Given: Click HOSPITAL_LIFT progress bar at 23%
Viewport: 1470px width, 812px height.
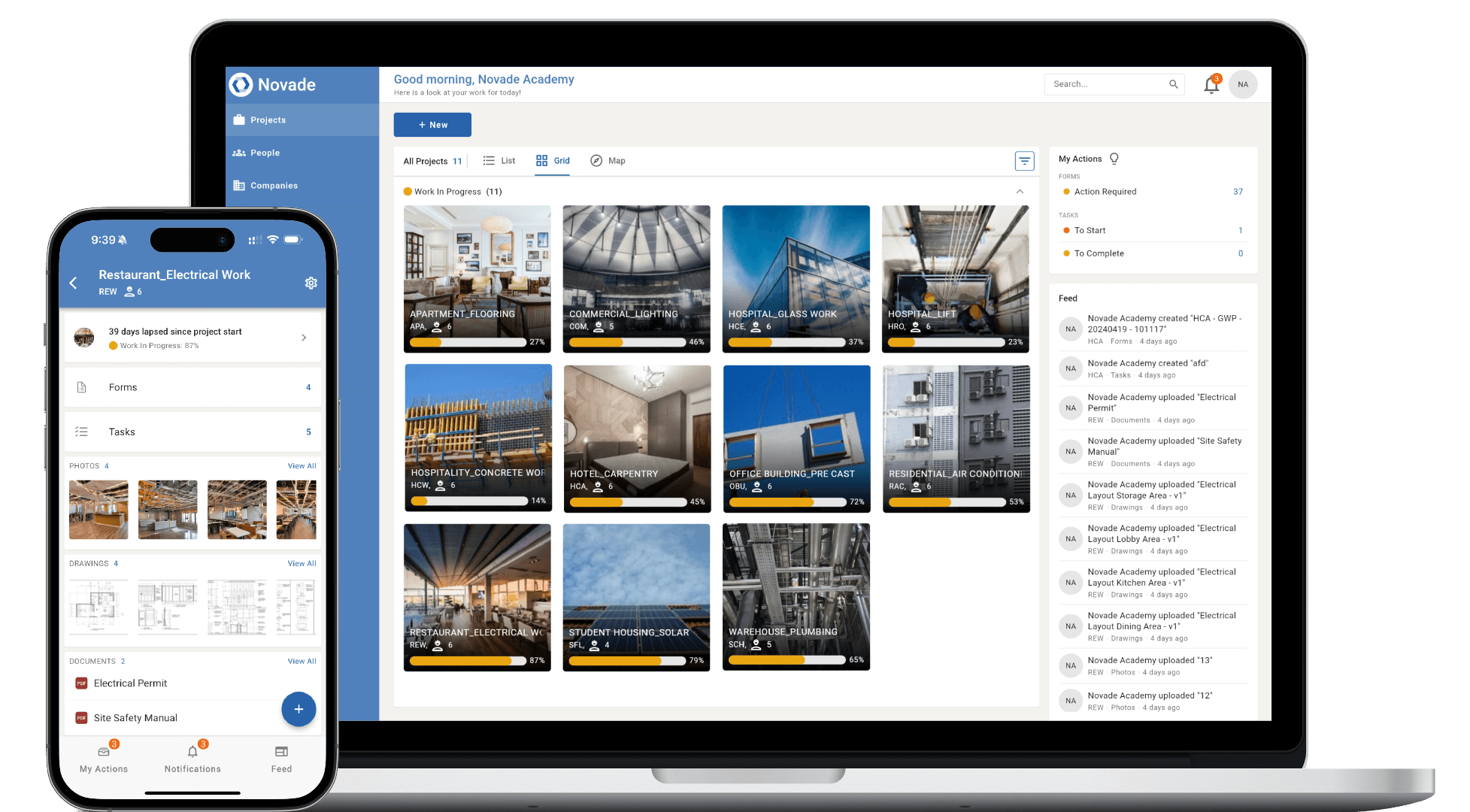Looking at the screenshot, I should click(x=946, y=342).
